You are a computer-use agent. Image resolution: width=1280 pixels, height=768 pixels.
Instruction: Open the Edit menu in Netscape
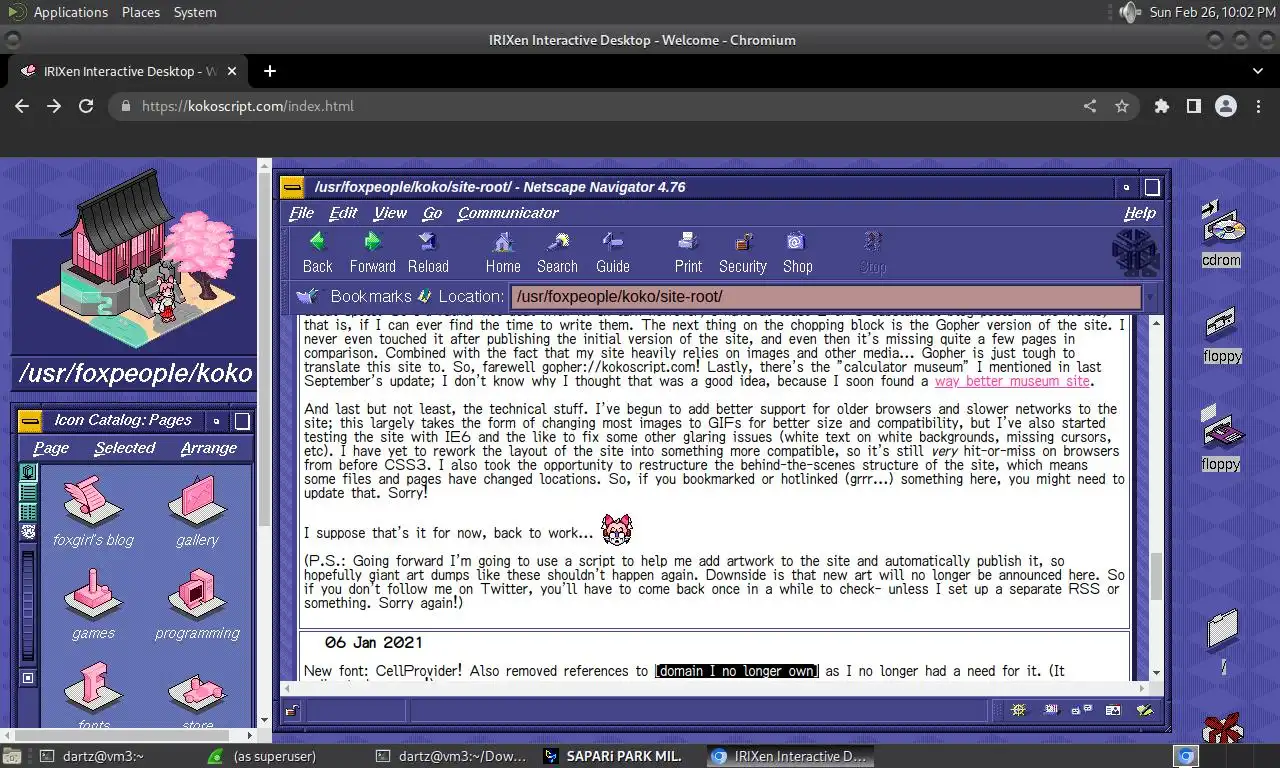(x=343, y=213)
